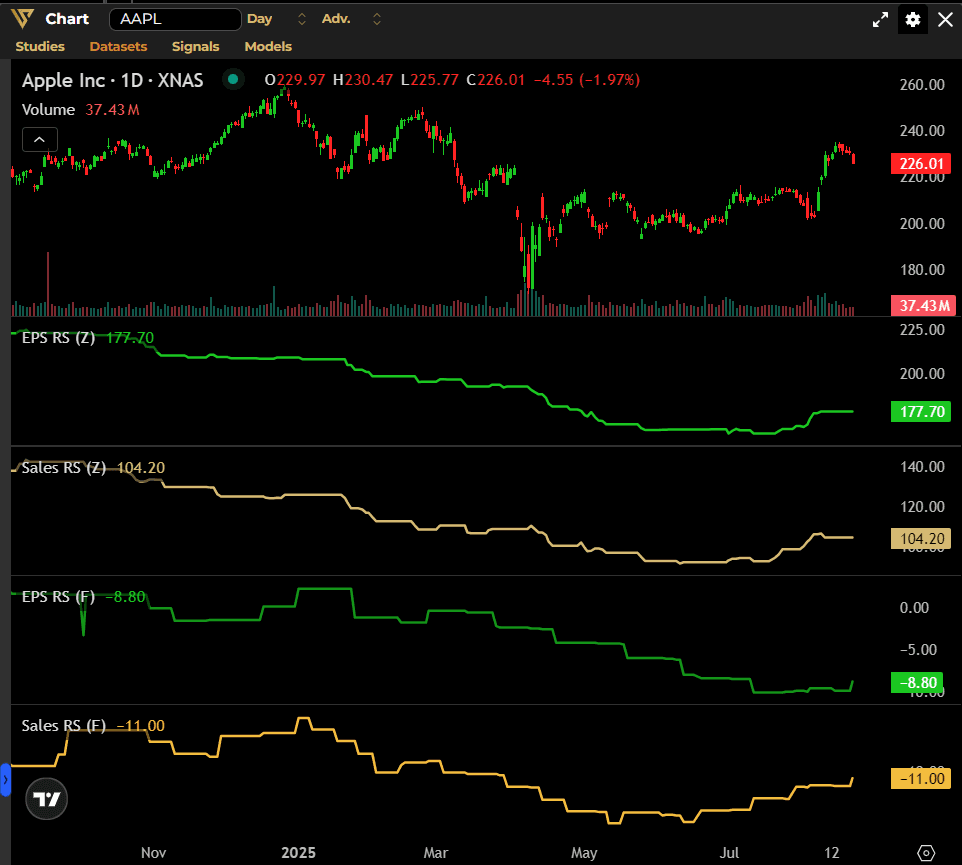This screenshot has height=865, width=962.
Task: Click the 0.00 EPS RS (F) axis label
Action: (914, 608)
